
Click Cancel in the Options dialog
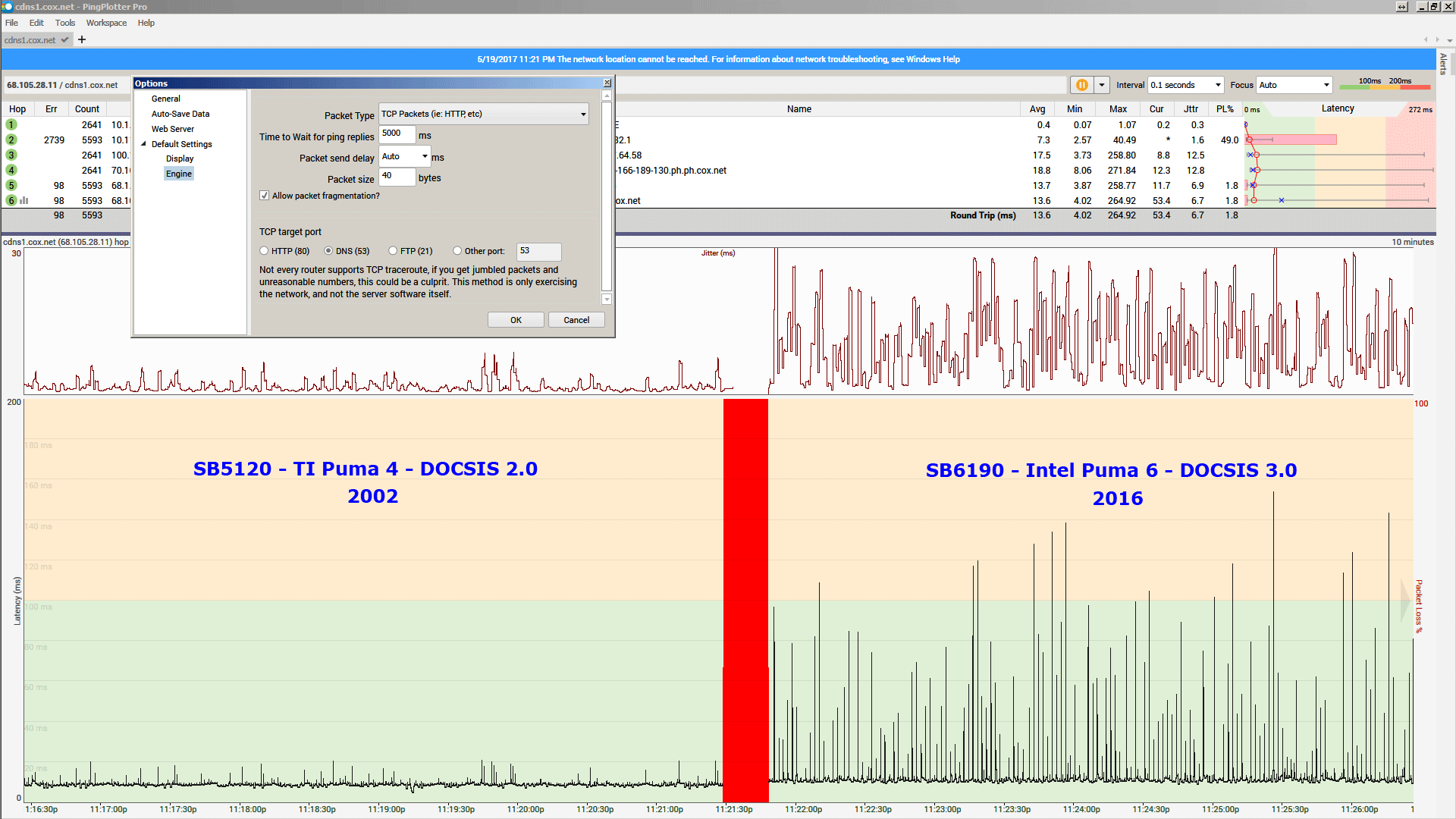[576, 320]
